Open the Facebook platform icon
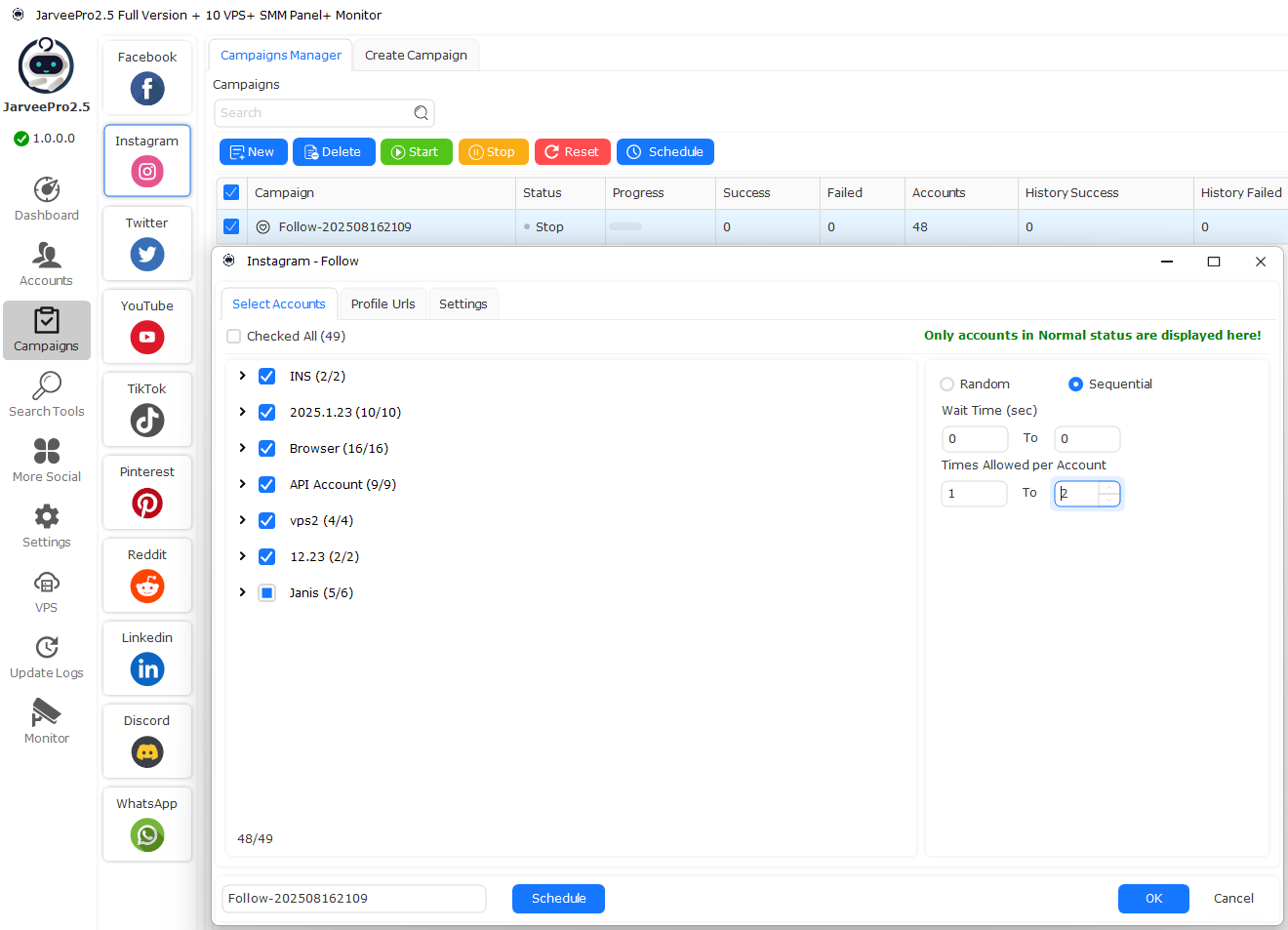Image resolution: width=1288 pixels, height=930 pixels. coord(147,89)
